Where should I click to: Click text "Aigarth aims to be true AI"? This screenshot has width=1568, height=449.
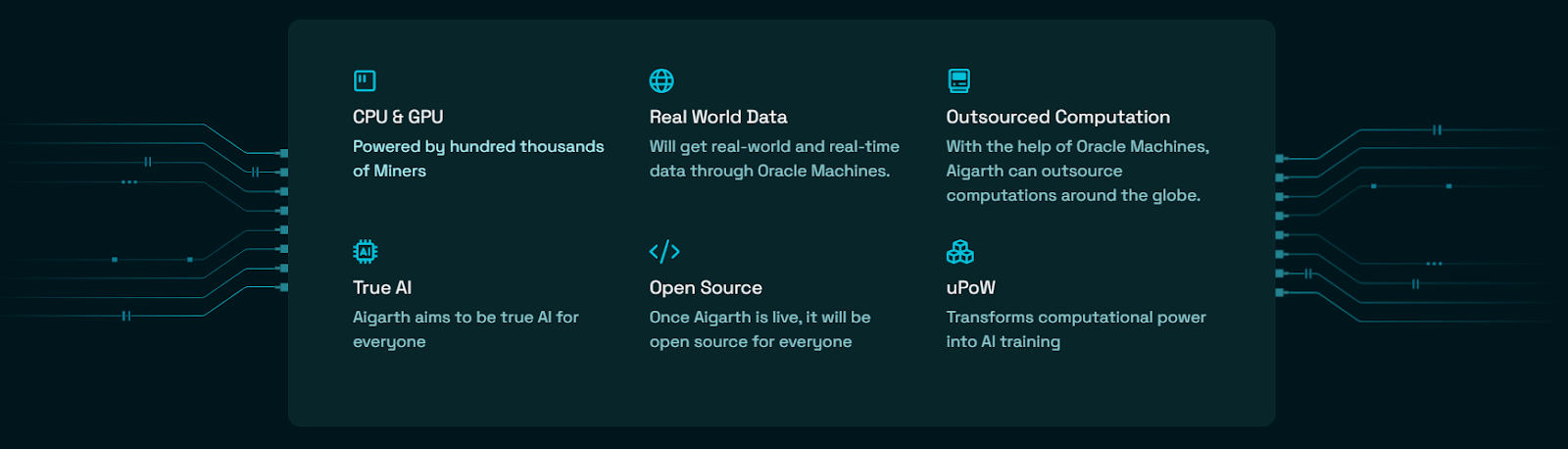coord(453,317)
